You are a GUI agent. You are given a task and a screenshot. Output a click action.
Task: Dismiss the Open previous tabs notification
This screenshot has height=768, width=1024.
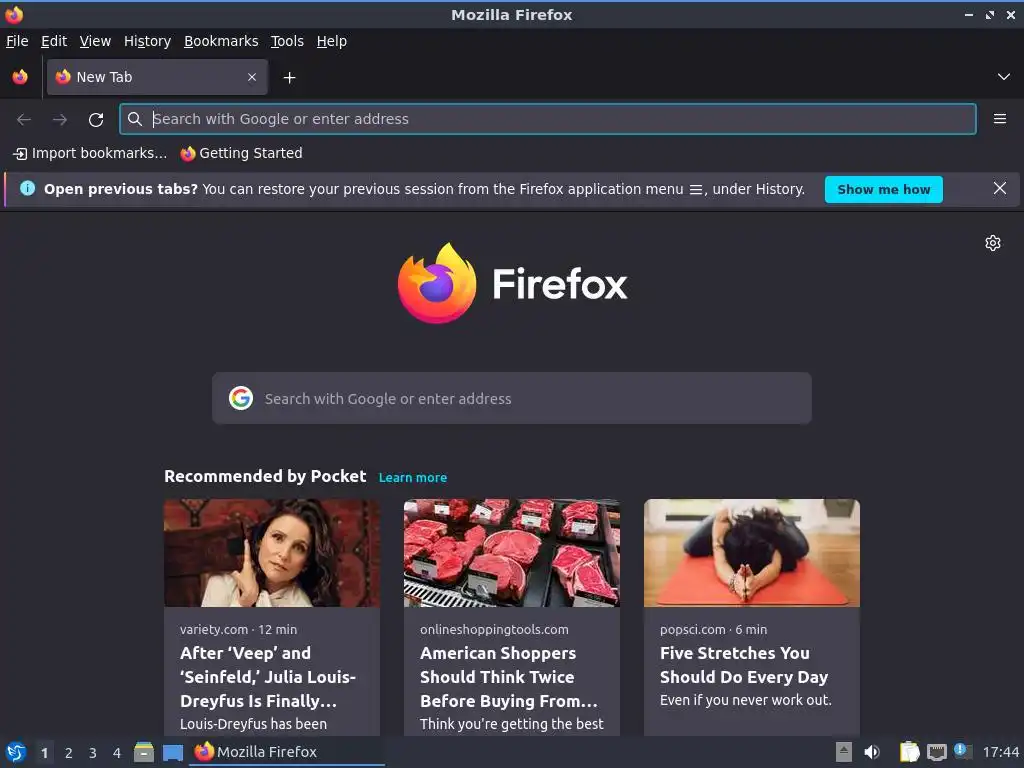(x=999, y=189)
